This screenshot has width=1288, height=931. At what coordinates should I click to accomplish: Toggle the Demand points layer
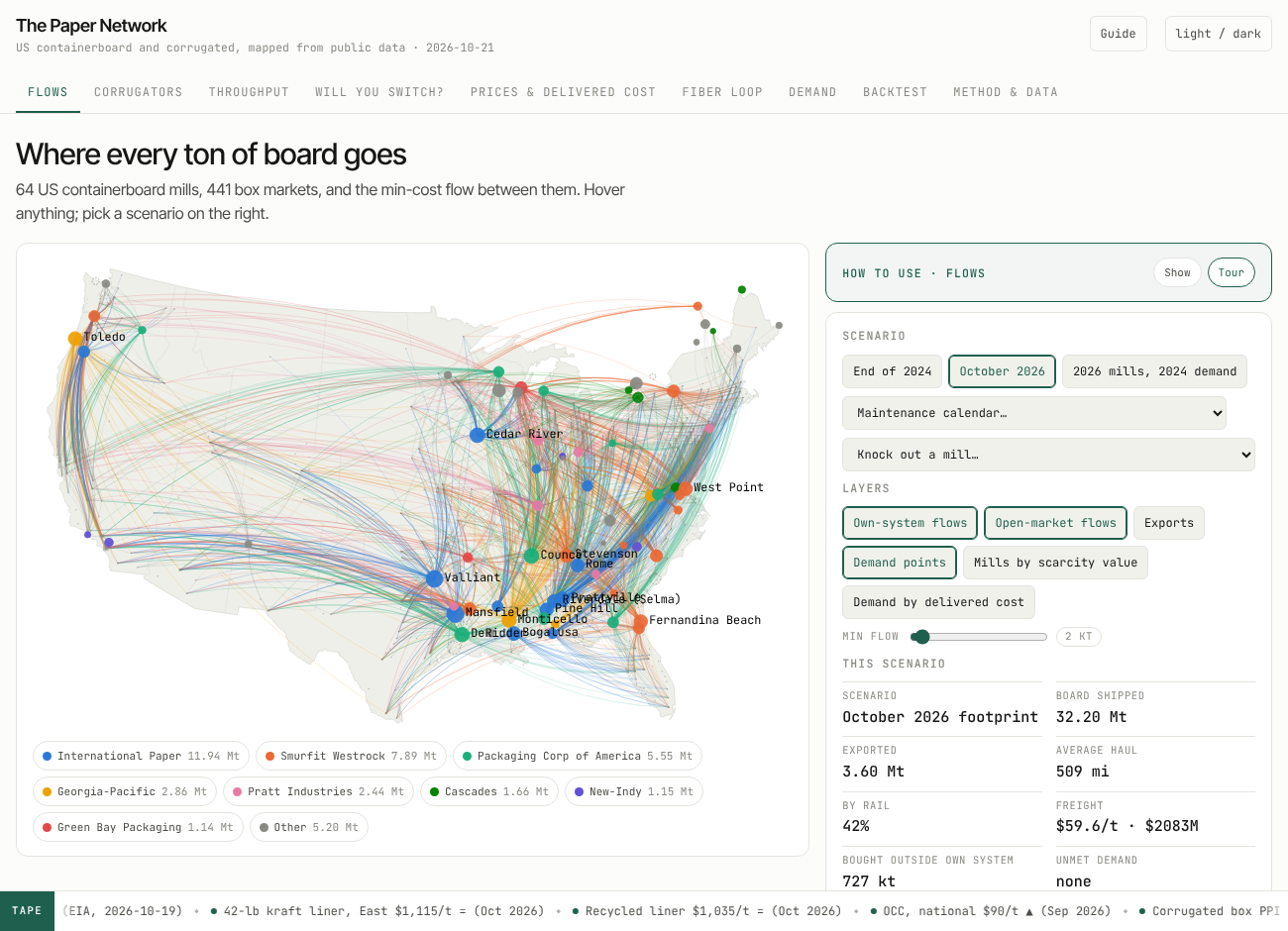(900, 563)
